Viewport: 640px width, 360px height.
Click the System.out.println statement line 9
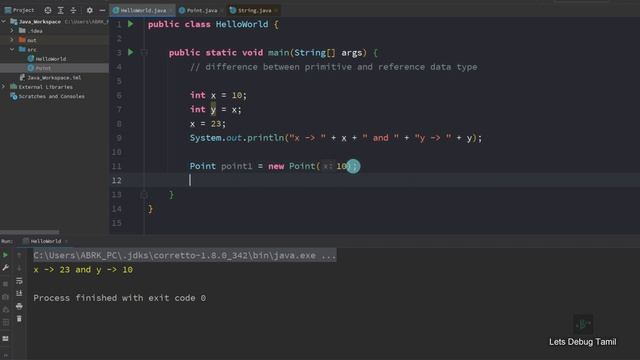click(336, 138)
